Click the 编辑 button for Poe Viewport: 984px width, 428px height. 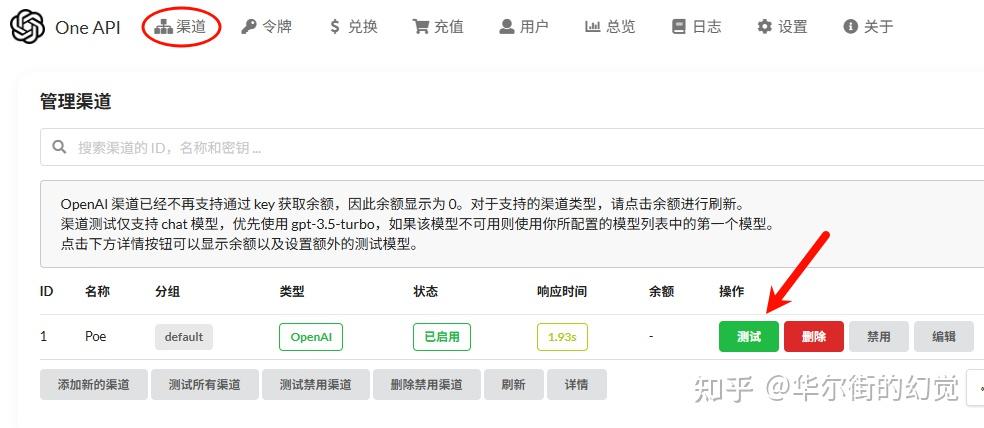(943, 337)
